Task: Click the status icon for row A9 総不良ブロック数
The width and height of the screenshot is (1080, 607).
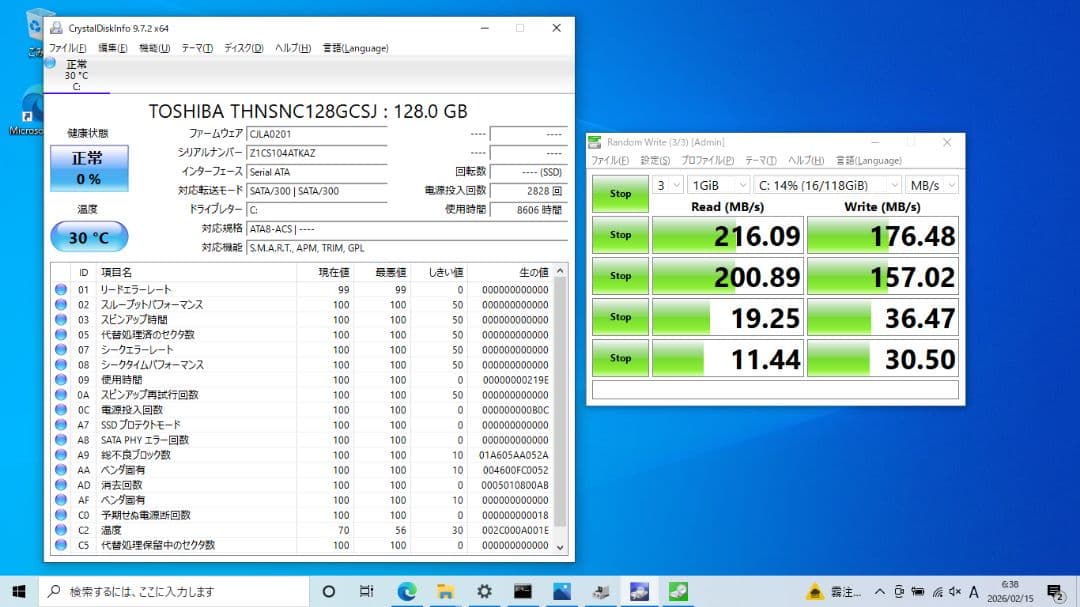Action: point(61,455)
